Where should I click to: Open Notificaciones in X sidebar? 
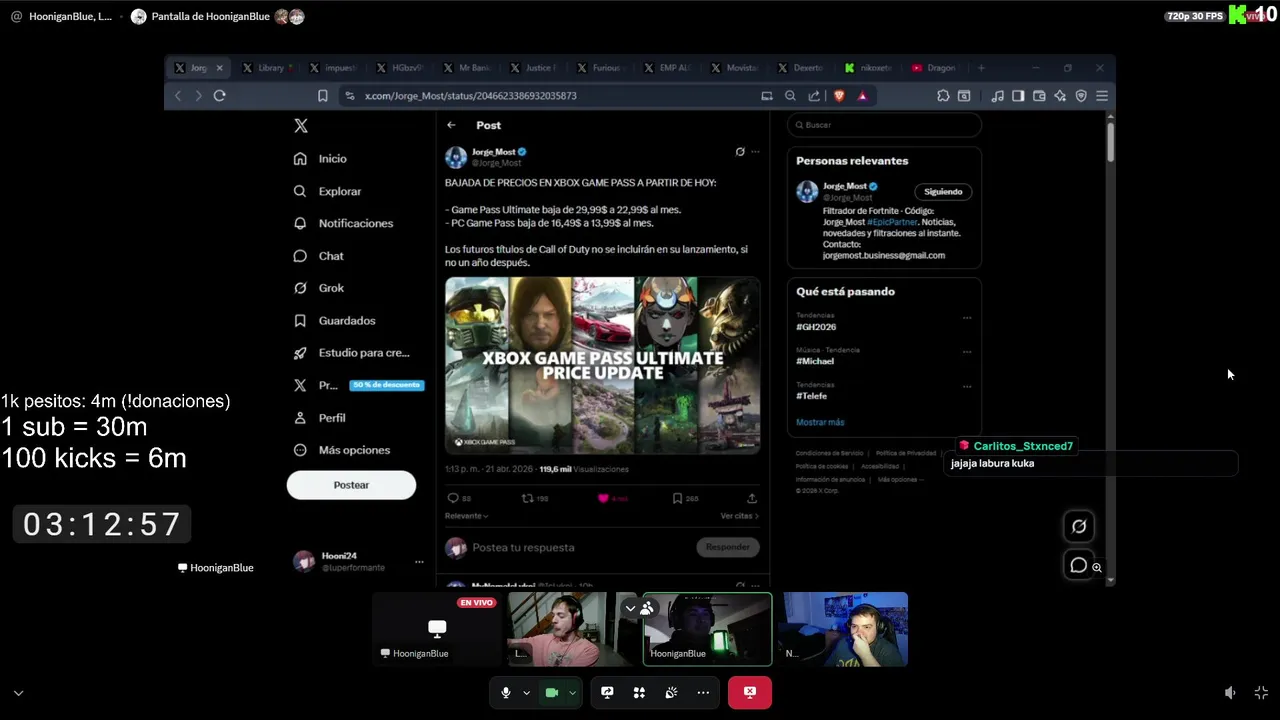pos(343,223)
